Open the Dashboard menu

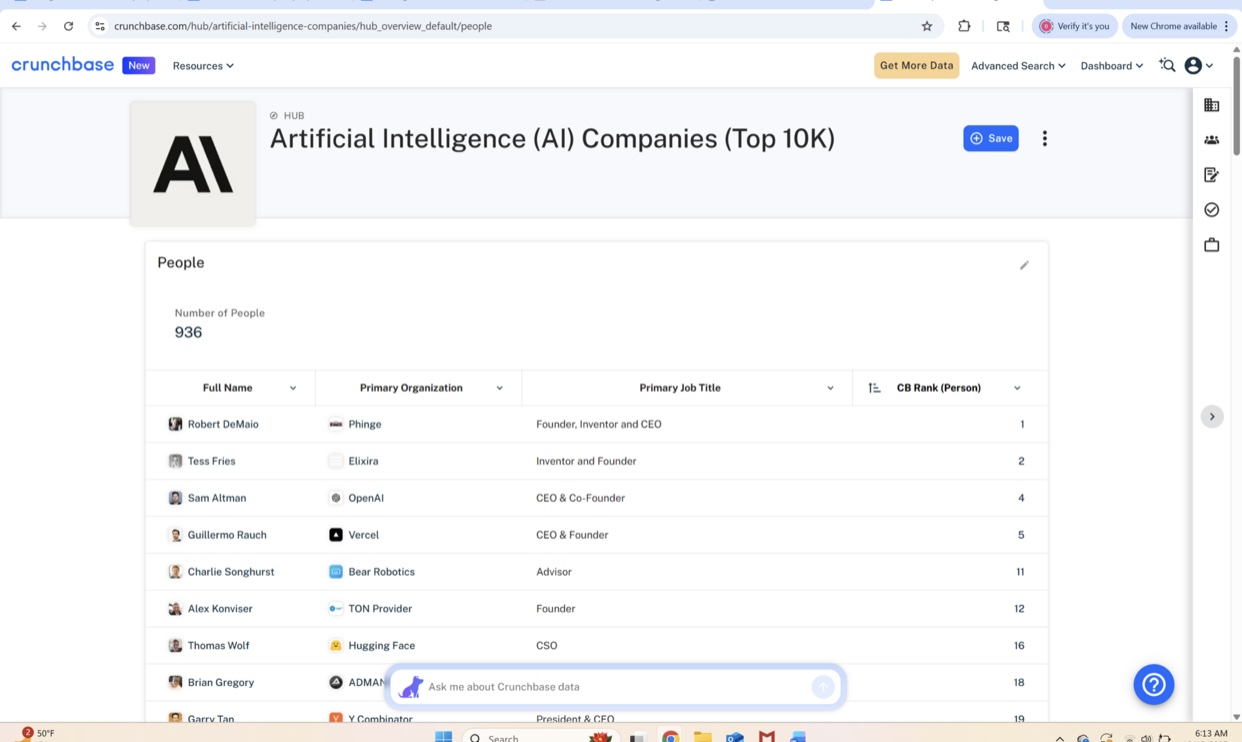[1111, 65]
